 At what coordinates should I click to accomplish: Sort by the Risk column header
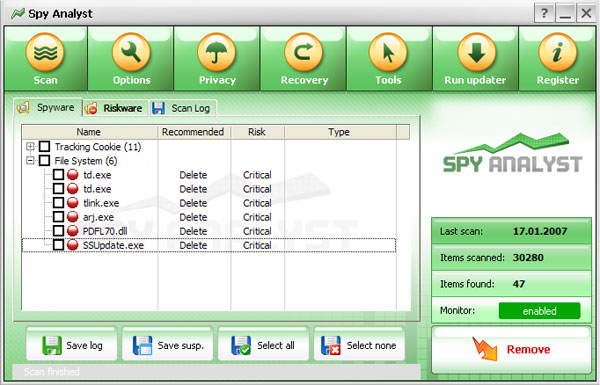[257, 132]
